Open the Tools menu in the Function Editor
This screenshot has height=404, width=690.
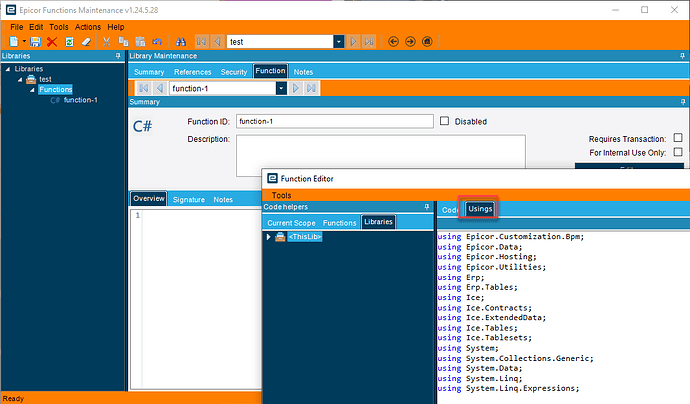281,195
